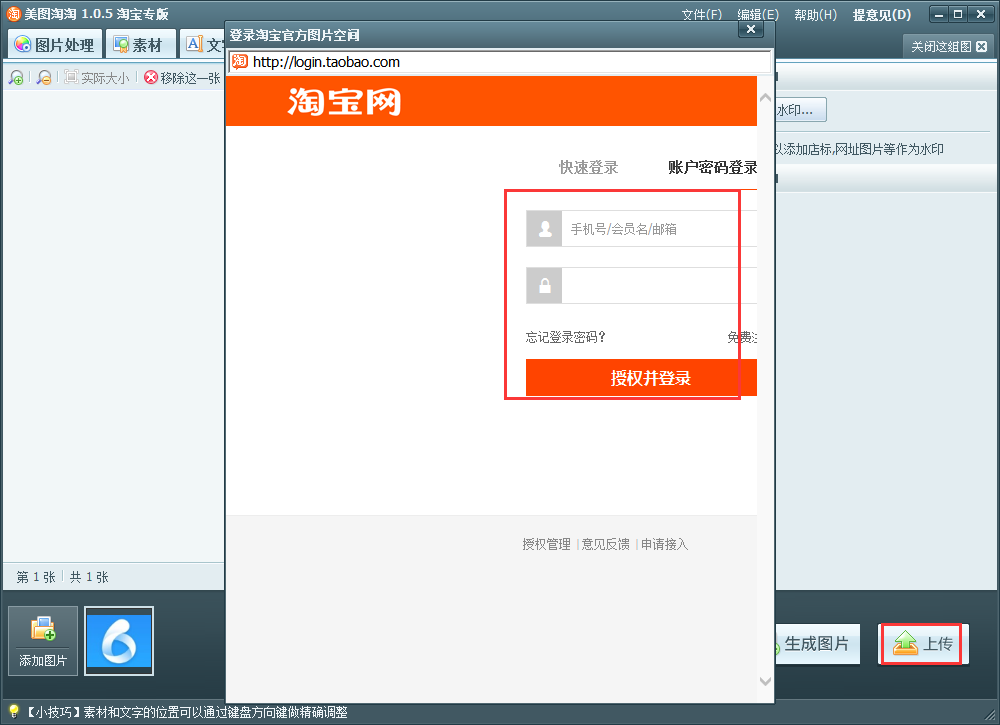Click 移除这一张 to remove this image

pos(182,78)
